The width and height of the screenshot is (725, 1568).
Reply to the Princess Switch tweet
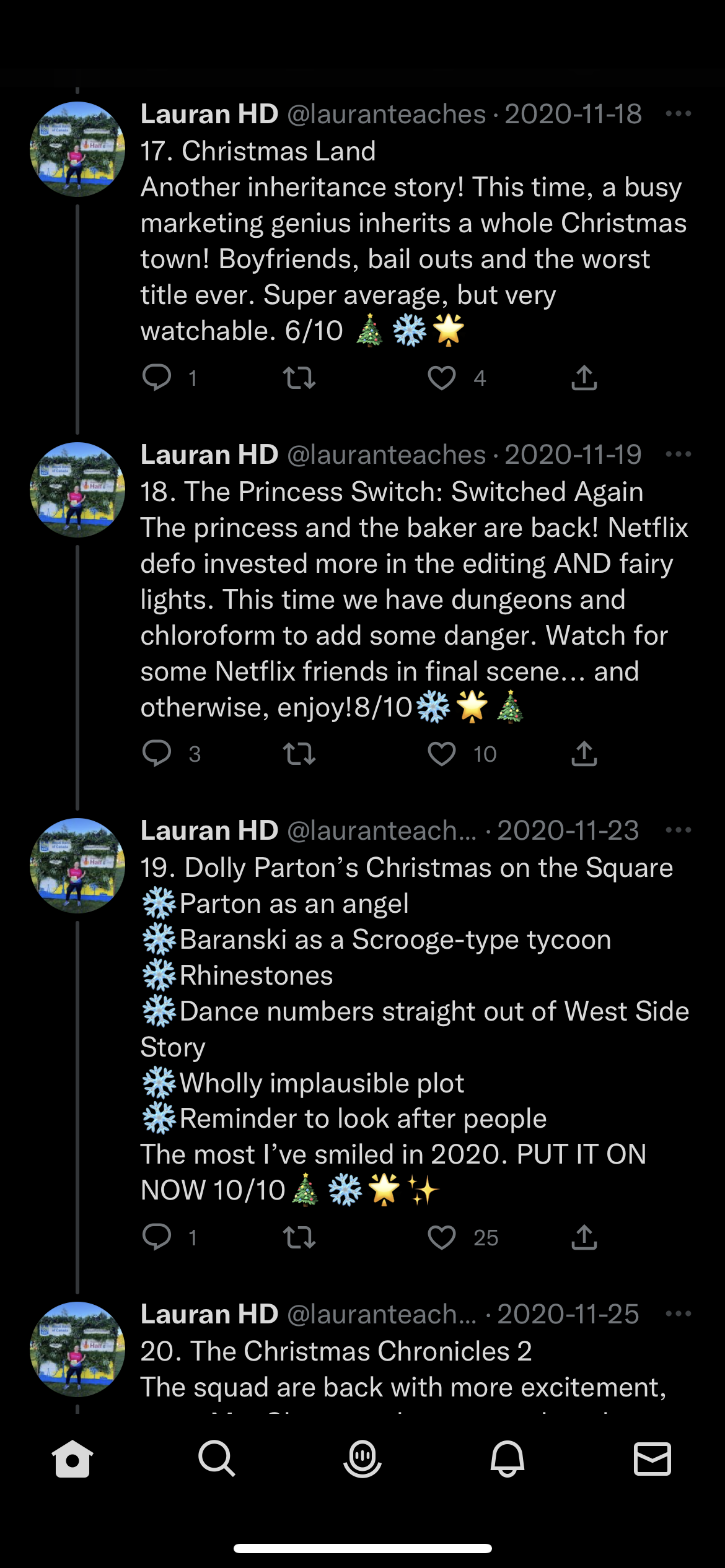157,754
